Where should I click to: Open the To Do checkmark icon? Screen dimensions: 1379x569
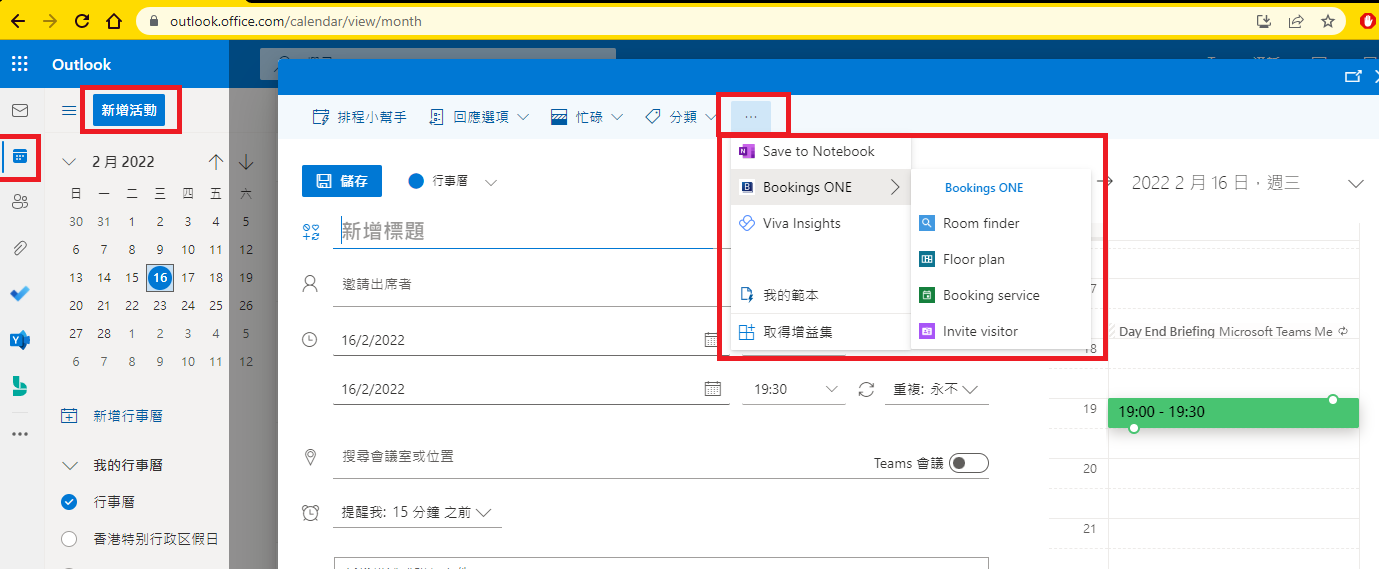pyautogui.click(x=20, y=294)
